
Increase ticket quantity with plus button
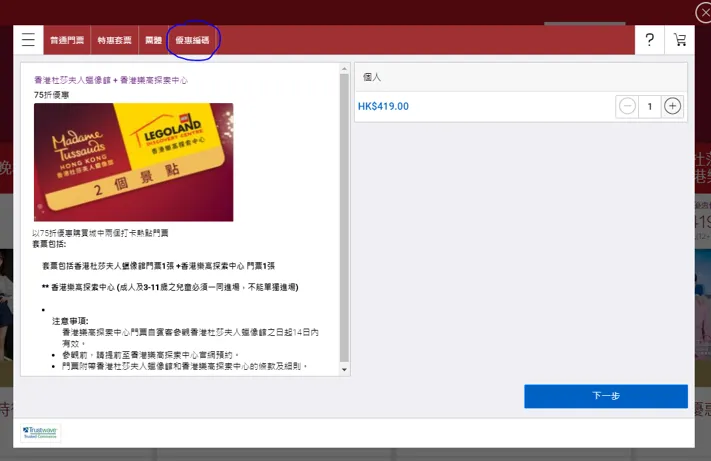(x=672, y=106)
